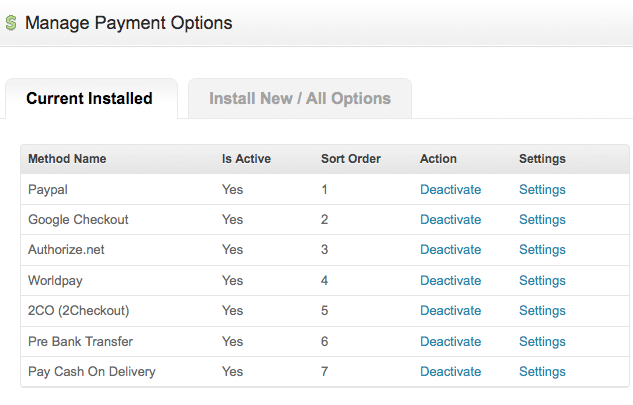Image resolution: width=633 pixels, height=405 pixels.
Task: Deactivate the Worldpay method
Action: (451, 280)
